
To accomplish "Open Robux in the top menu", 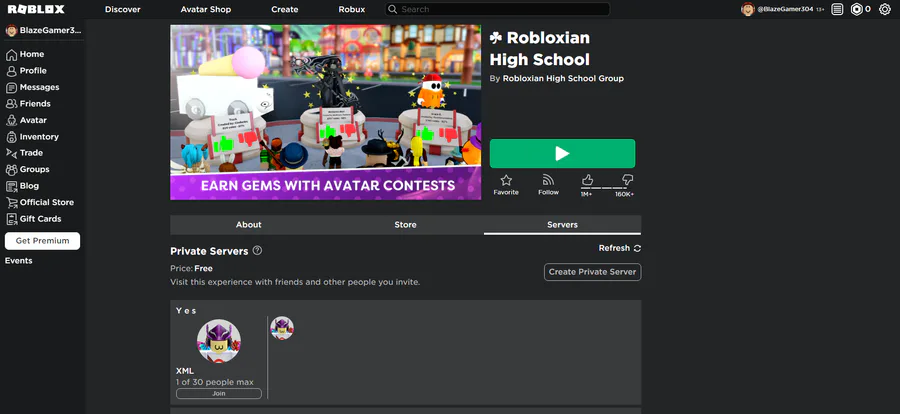I will [x=352, y=9].
